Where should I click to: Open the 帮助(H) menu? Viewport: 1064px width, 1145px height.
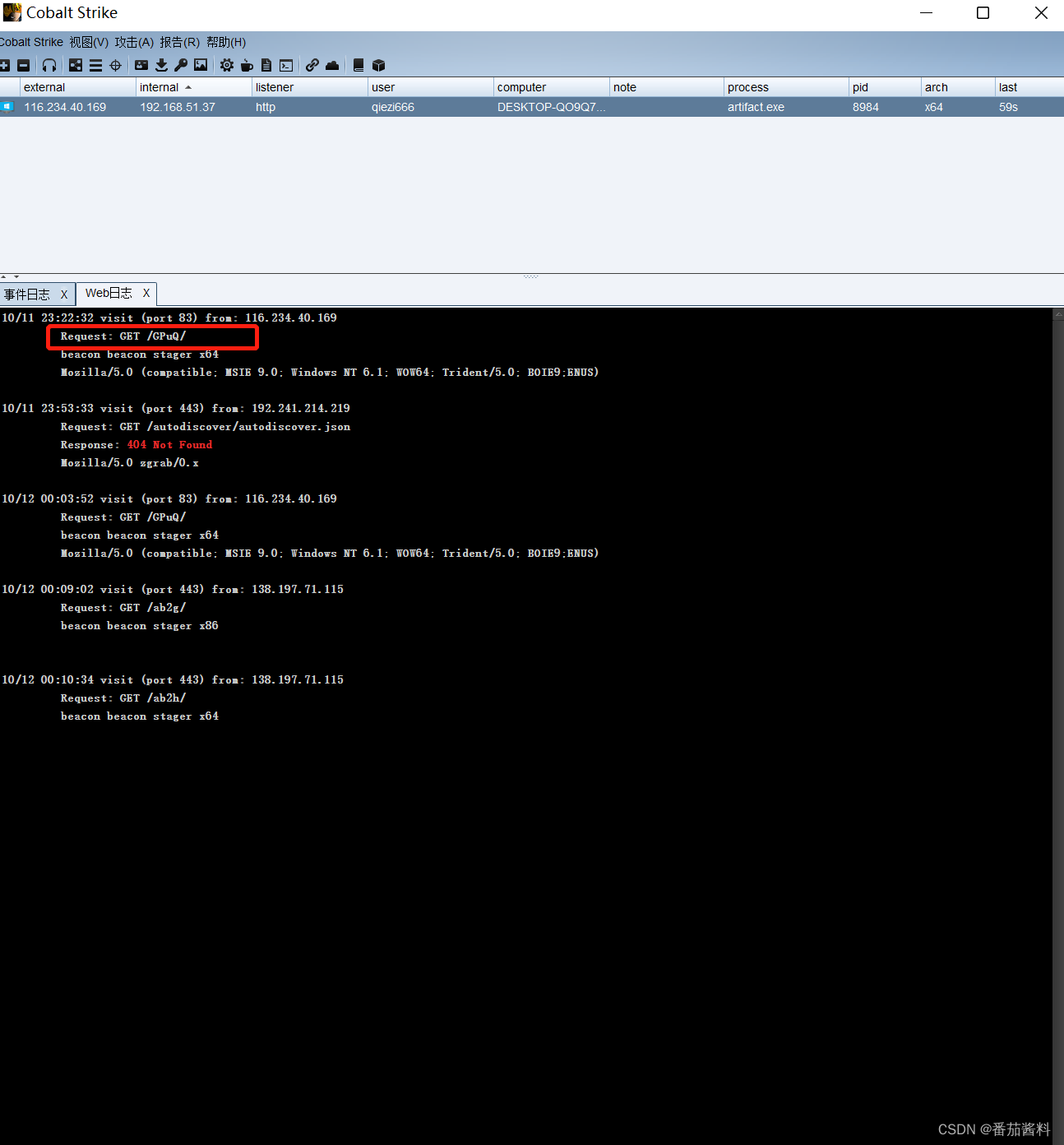click(226, 42)
